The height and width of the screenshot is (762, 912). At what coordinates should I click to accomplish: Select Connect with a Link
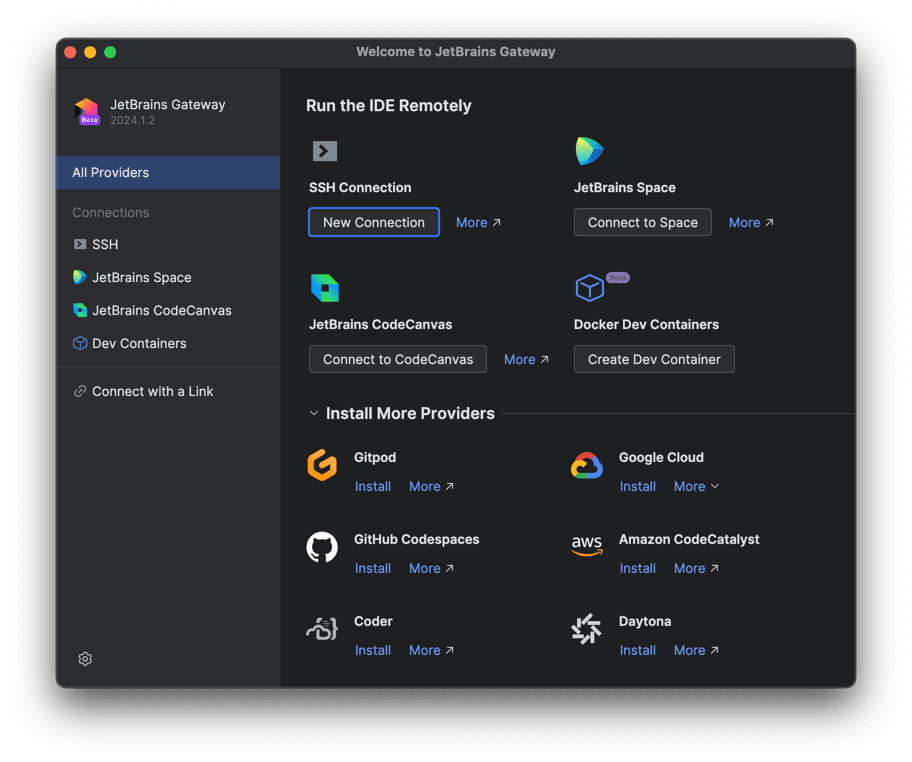168,391
